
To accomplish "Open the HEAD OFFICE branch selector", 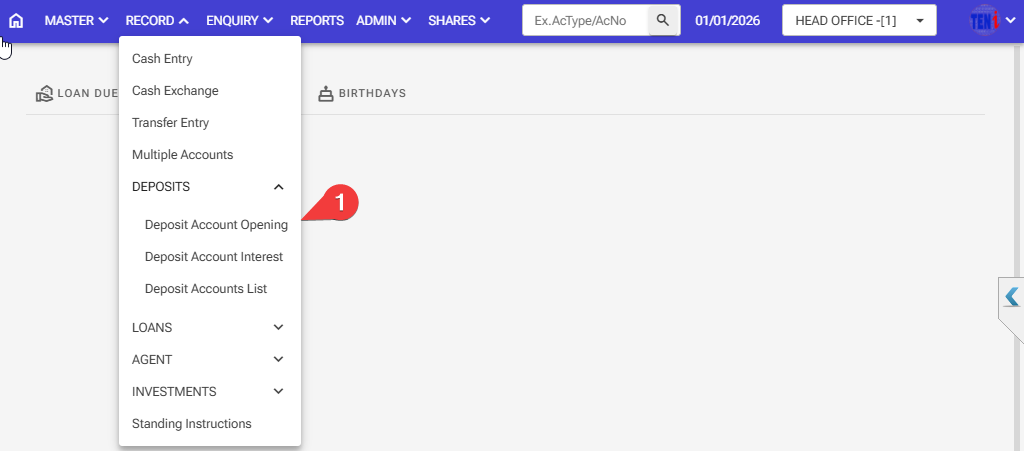I will click(858, 20).
